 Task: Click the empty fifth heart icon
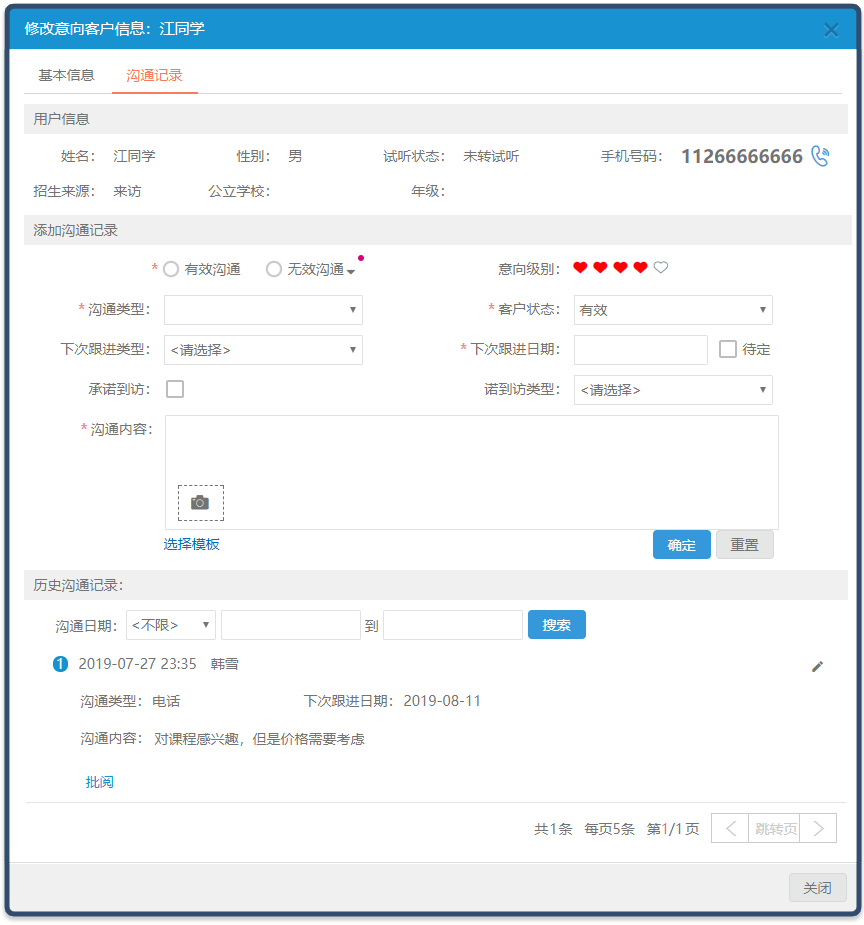pyautogui.click(x=661, y=268)
